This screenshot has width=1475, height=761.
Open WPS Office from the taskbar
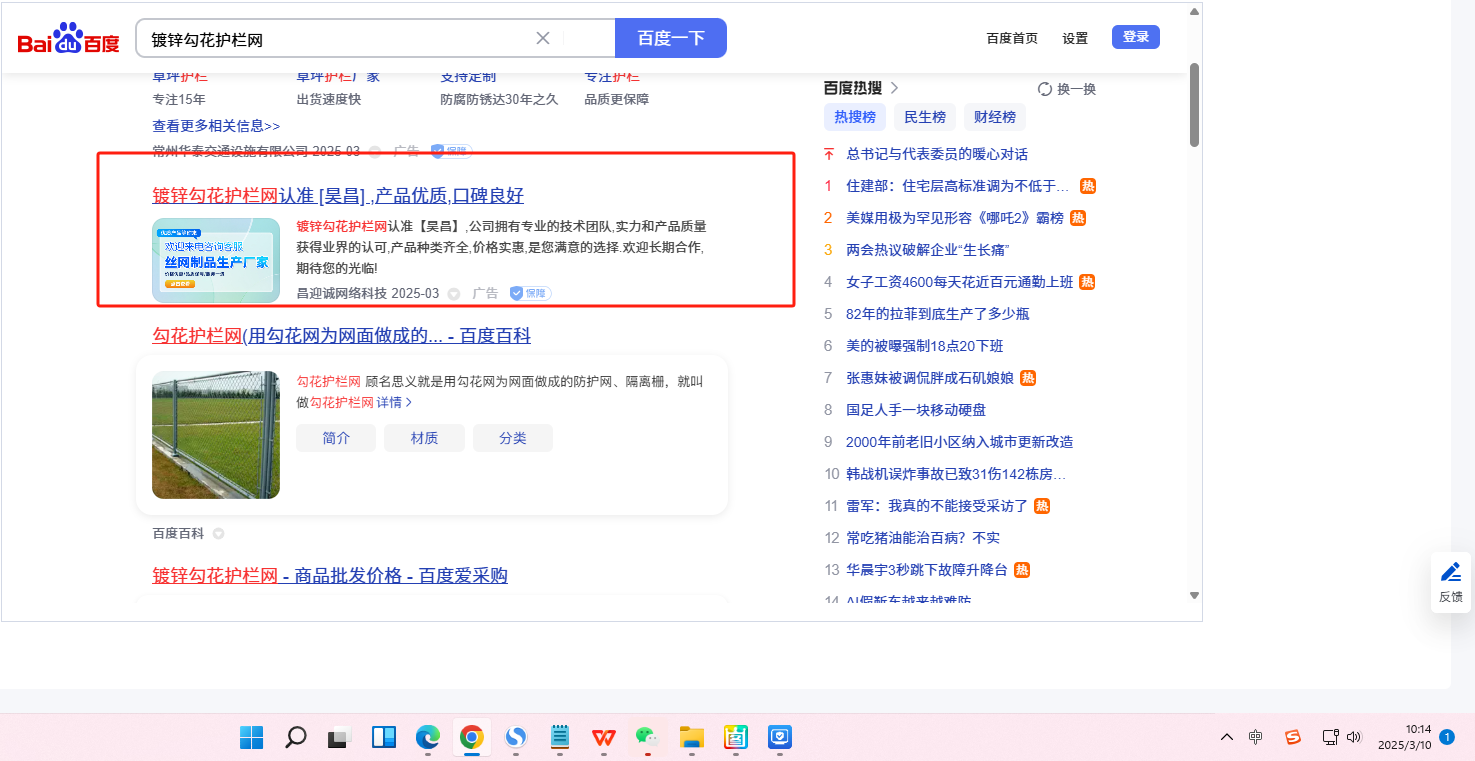pyautogui.click(x=603, y=738)
